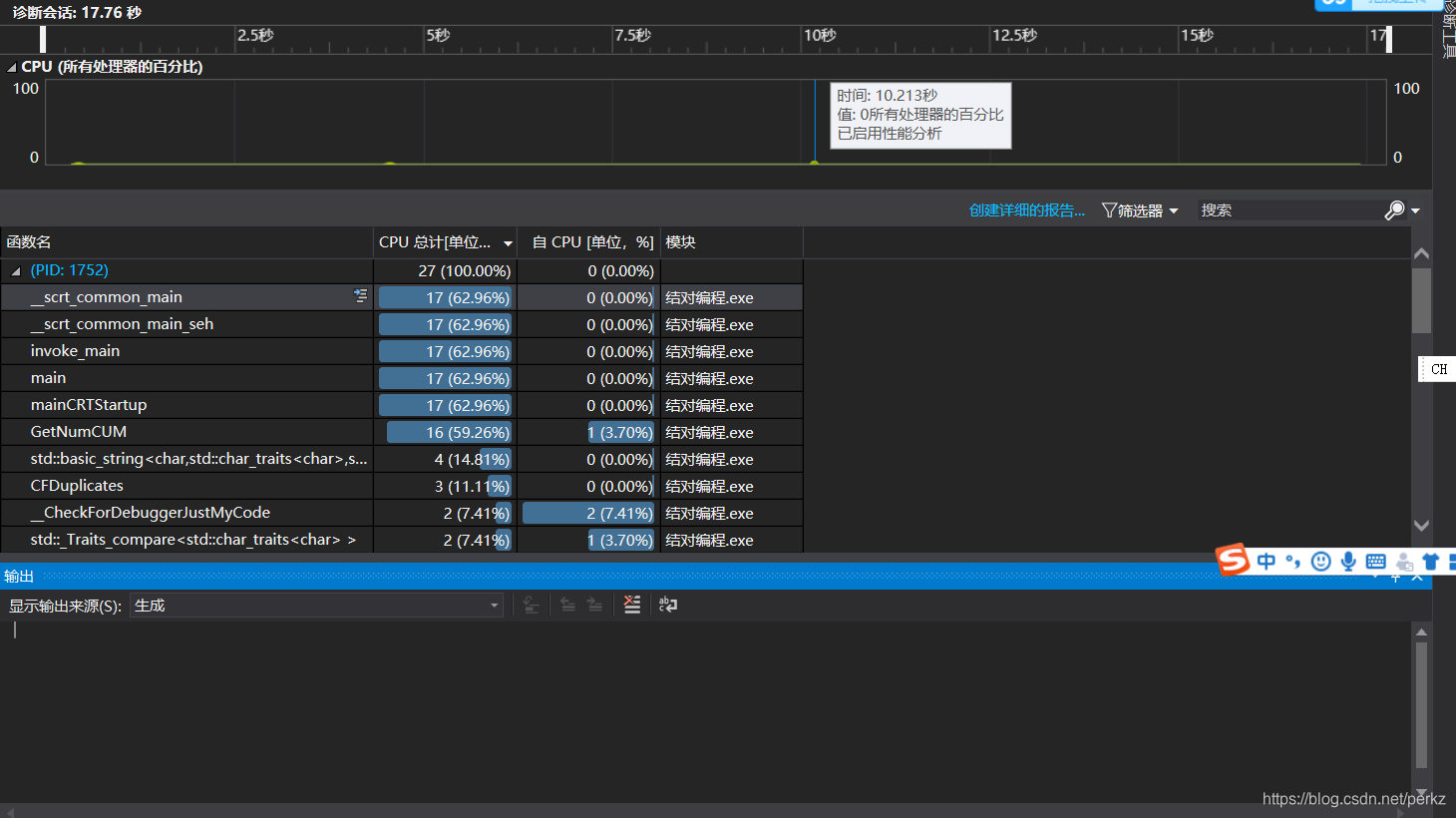Viewport: 1456px width, 818px height.
Task: Click the CPU 总计 column sort arrow
Action: 508,242
